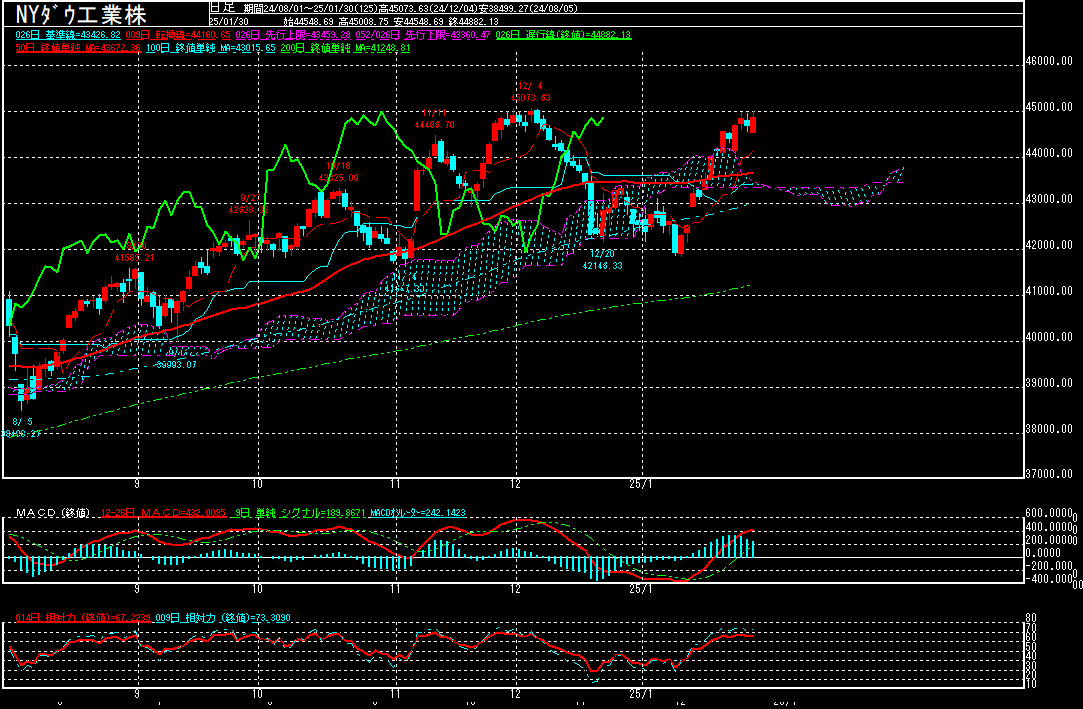Click the 39000.00 price axis label
The image size is (1083, 709).
[1049, 382]
